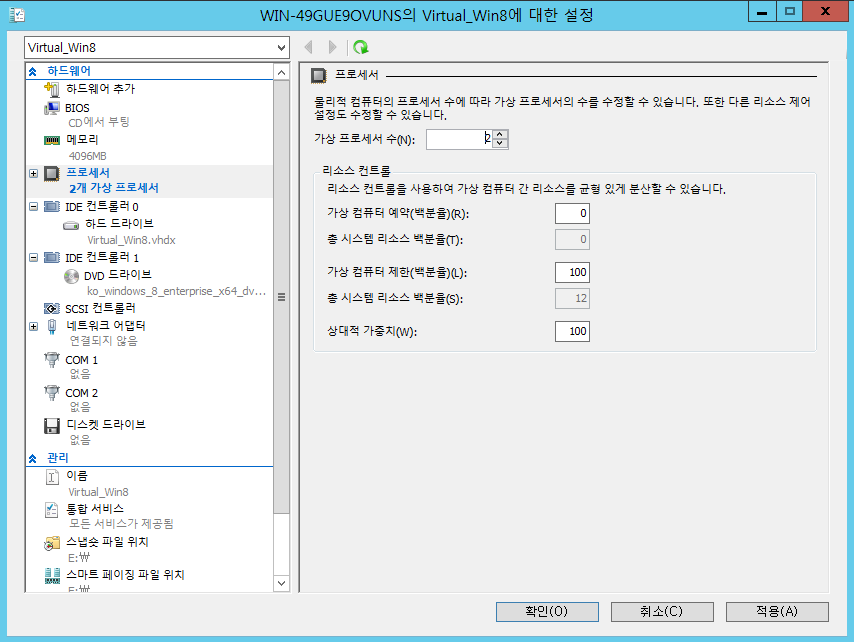The image size is (854, 642).
Task: Select the 디스켓 드라이브 tree item
Action: click(x=106, y=425)
